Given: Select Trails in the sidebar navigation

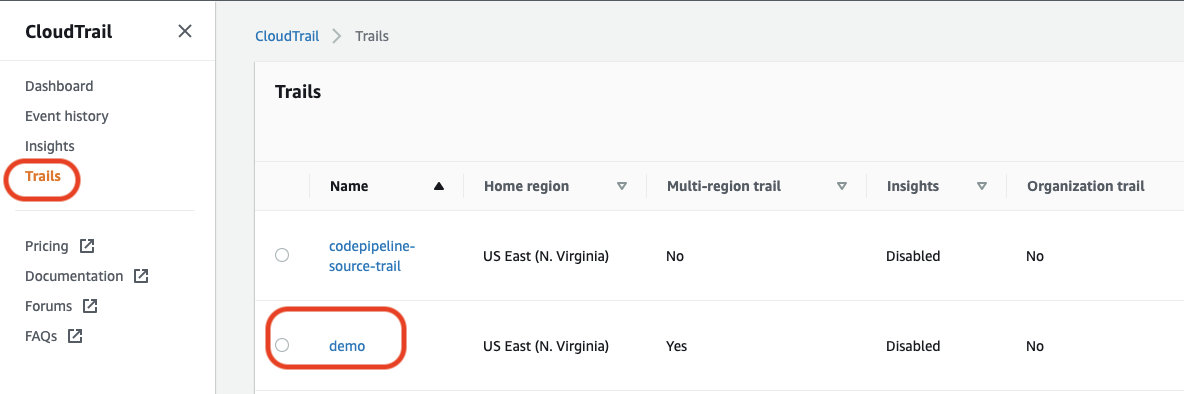Looking at the screenshot, I should pos(43,177).
